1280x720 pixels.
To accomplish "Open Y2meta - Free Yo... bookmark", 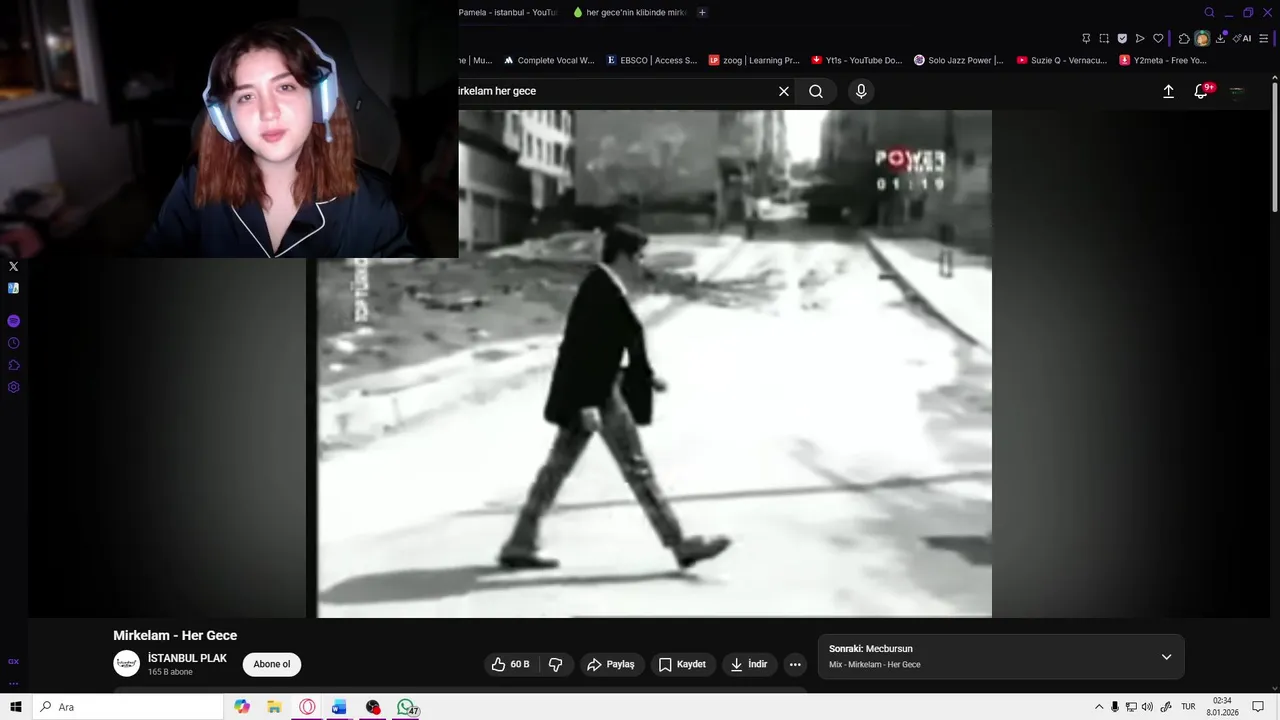I will click(1163, 60).
